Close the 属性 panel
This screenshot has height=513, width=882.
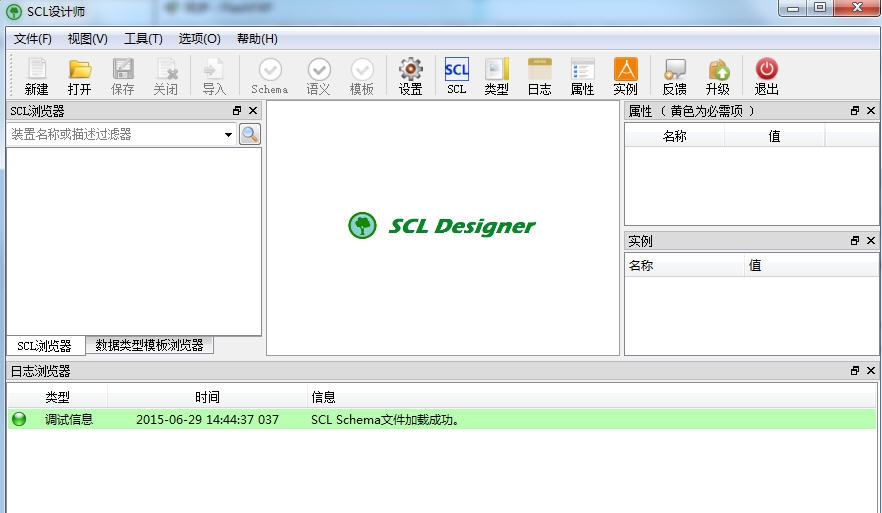[x=871, y=111]
